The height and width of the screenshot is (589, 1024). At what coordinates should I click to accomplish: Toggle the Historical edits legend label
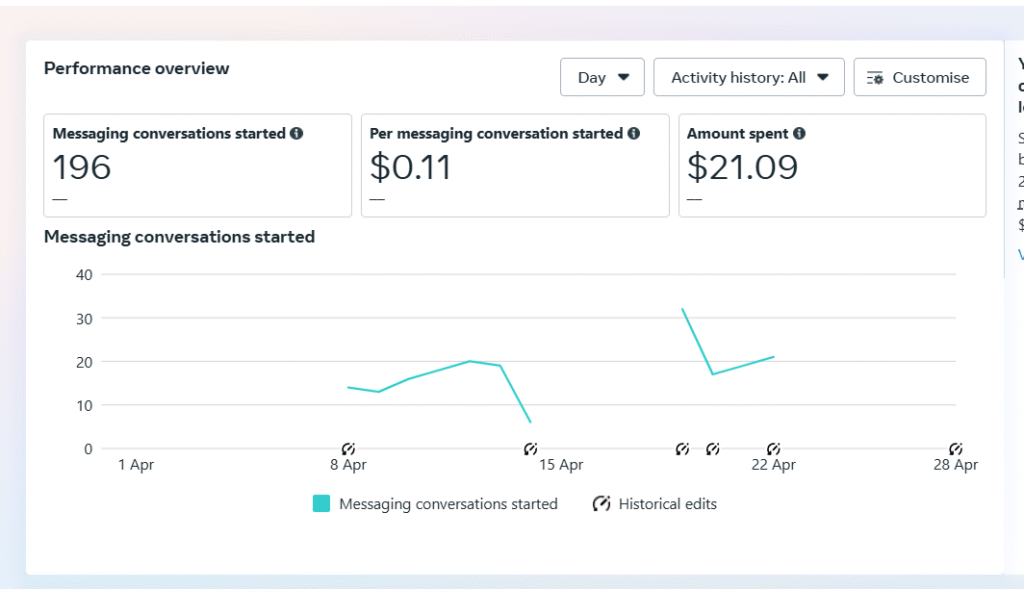[667, 504]
